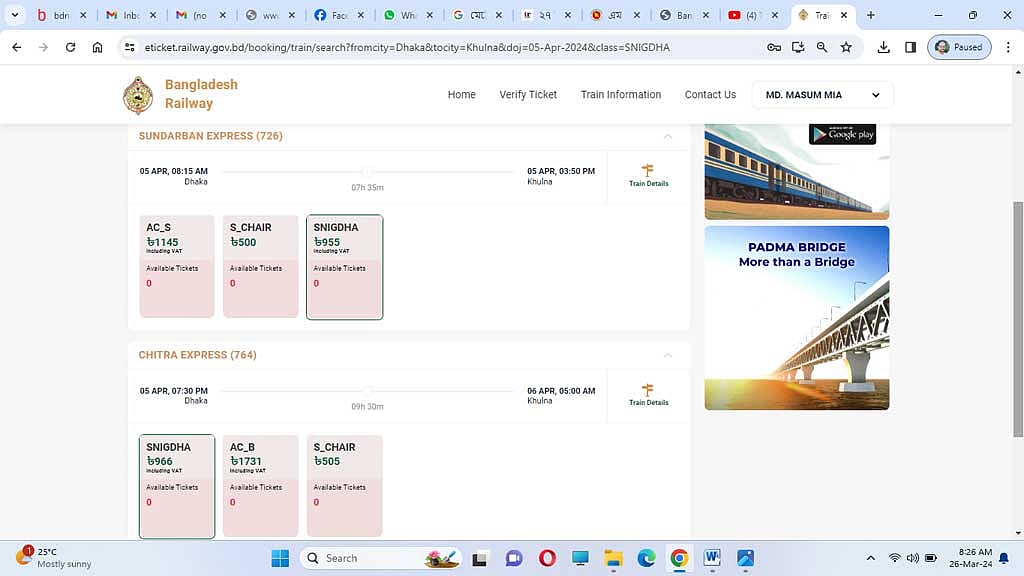The height and width of the screenshot is (576, 1024).
Task: Click the taskbar Search box
Action: point(381,558)
